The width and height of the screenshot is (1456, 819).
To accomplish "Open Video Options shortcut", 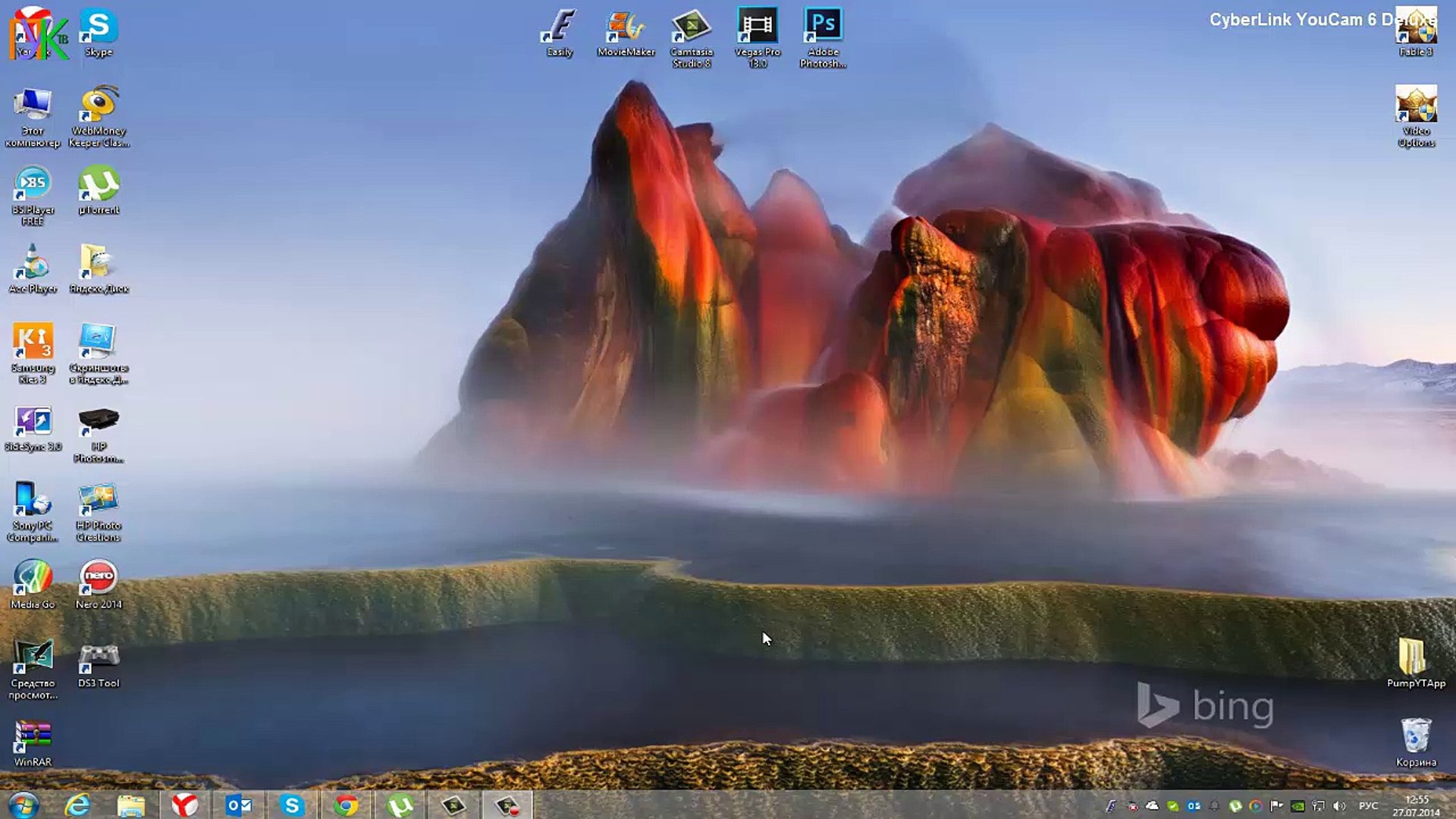I will pyautogui.click(x=1416, y=117).
